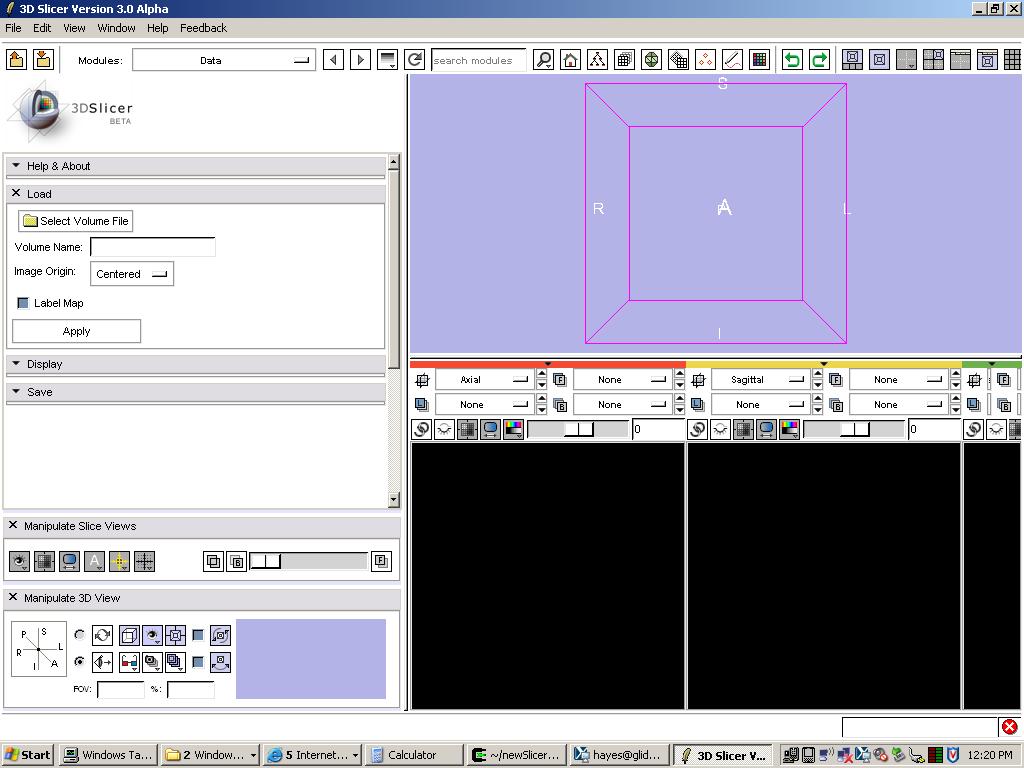This screenshot has width=1024, height=768.
Task: Enable the Label Map checkbox
Action: [23, 303]
